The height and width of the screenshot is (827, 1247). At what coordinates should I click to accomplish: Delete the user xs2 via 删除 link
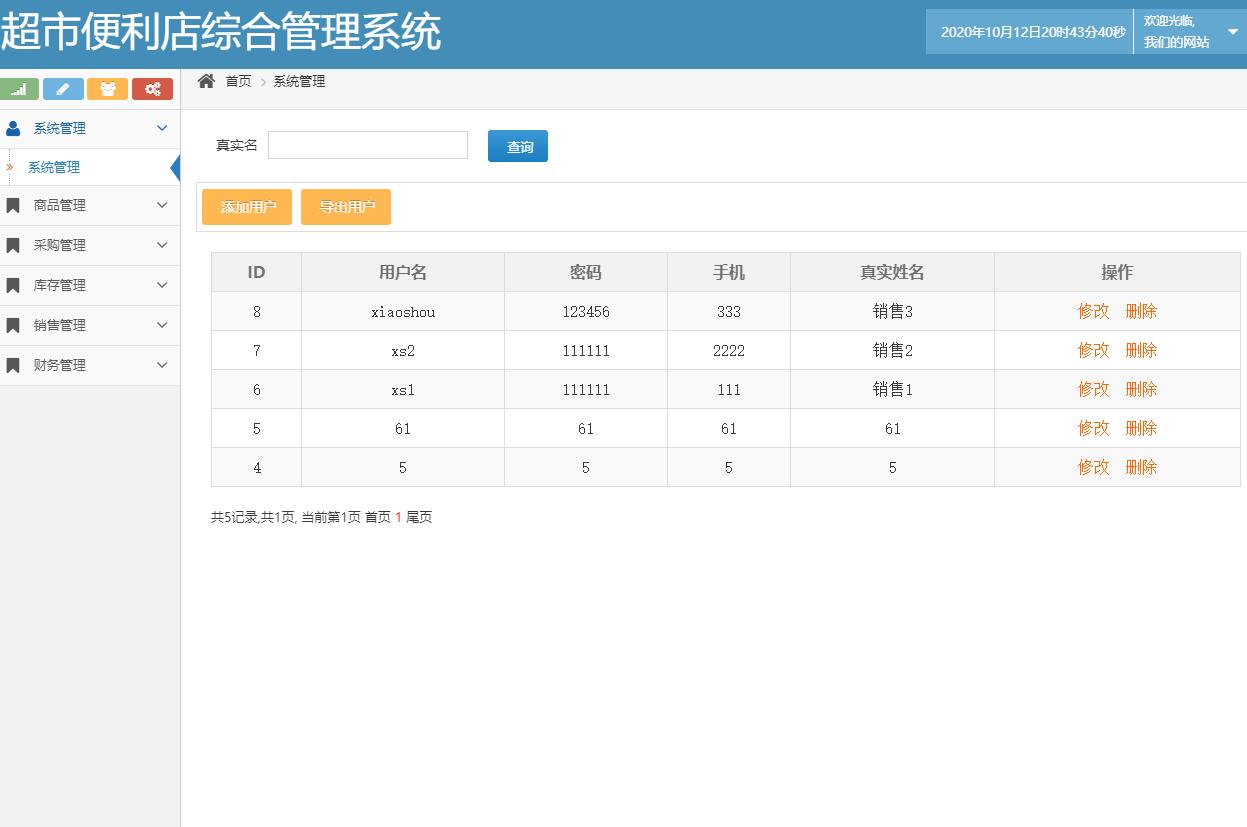1140,350
